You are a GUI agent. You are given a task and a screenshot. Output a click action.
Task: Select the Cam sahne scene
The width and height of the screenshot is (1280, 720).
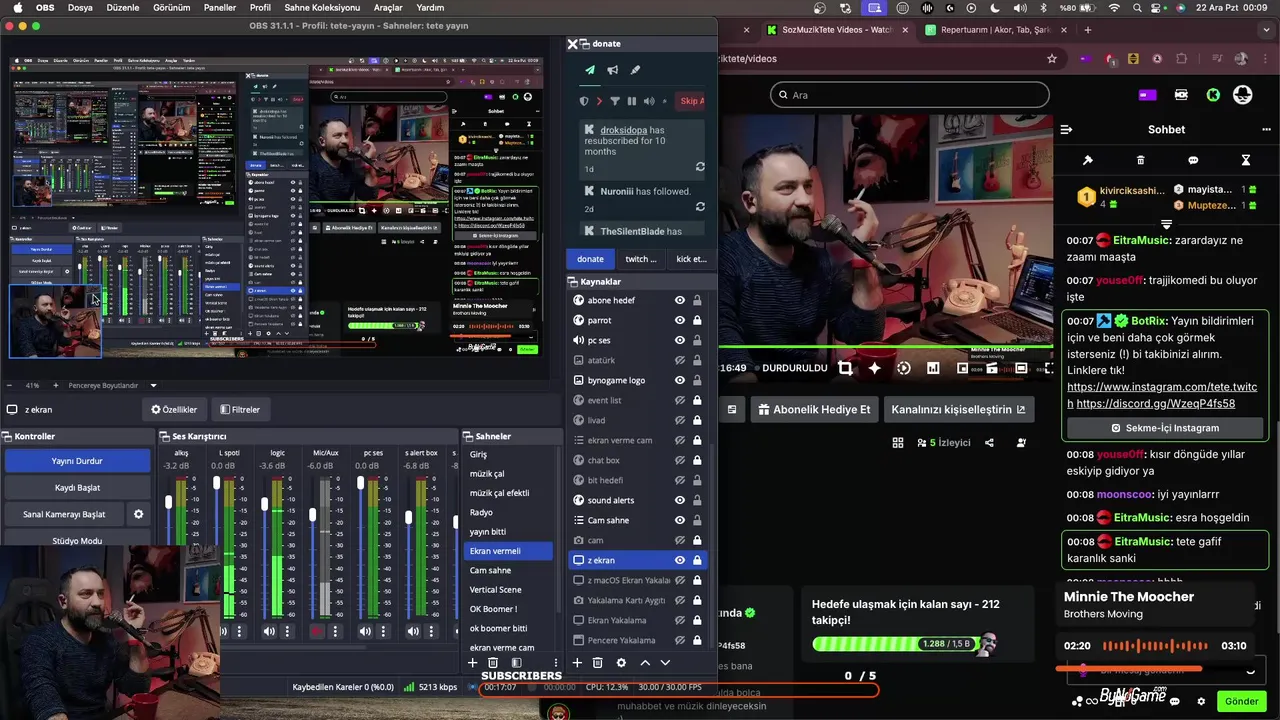click(509, 570)
